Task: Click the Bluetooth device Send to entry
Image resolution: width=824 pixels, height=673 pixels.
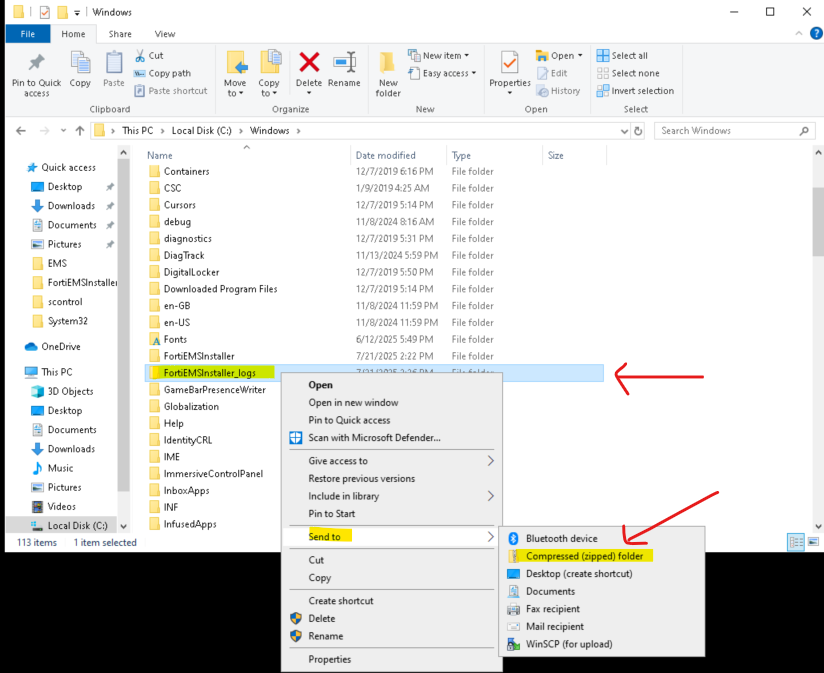Action: pyautogui.click(x=601, y=539)
